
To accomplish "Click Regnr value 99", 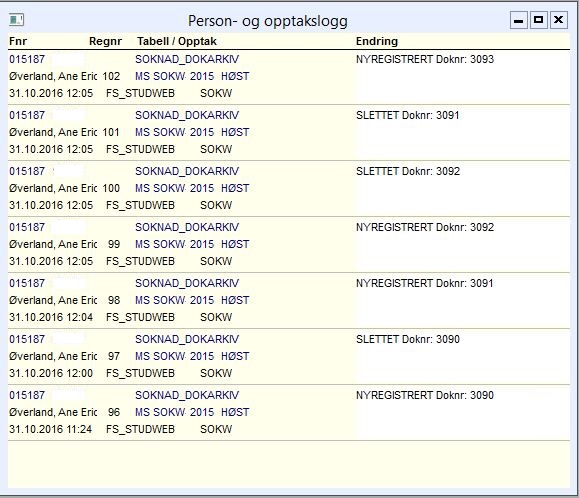I will (x=114, y=244).
